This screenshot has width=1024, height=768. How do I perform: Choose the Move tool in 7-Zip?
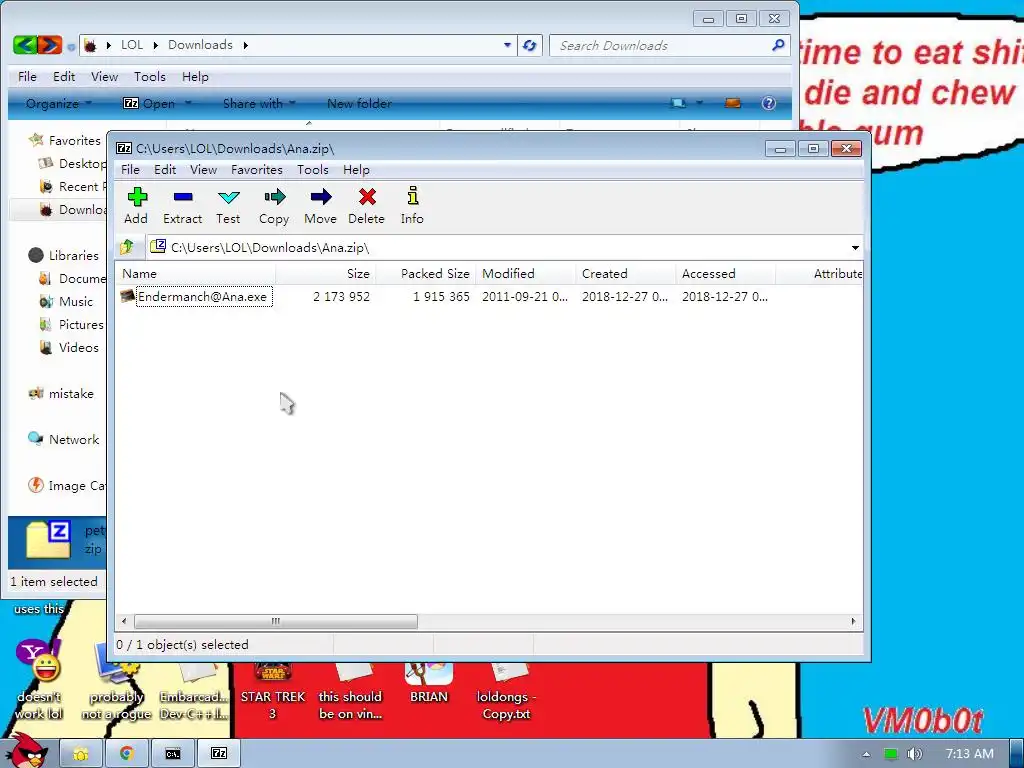point(320,206)
